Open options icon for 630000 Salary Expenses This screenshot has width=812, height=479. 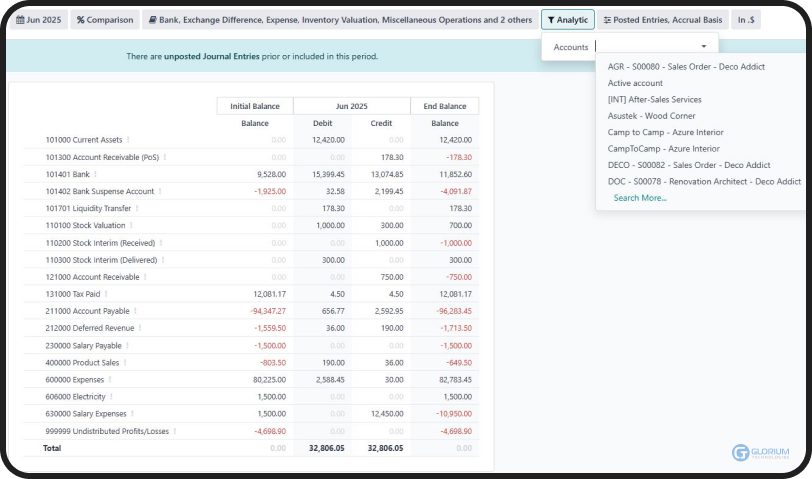coord(132,414)
